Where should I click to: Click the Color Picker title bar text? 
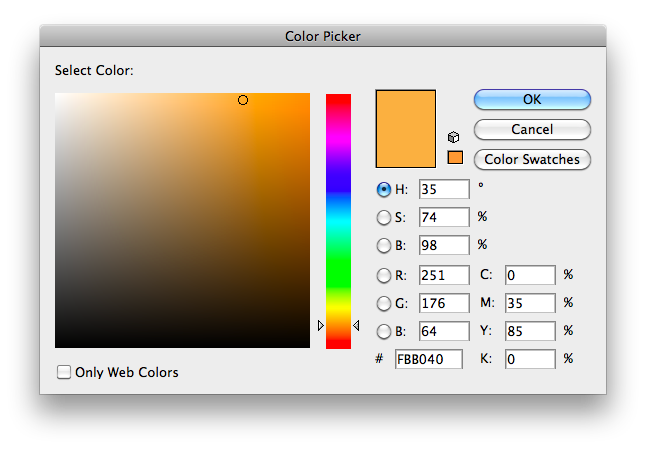tap(323, 36)
